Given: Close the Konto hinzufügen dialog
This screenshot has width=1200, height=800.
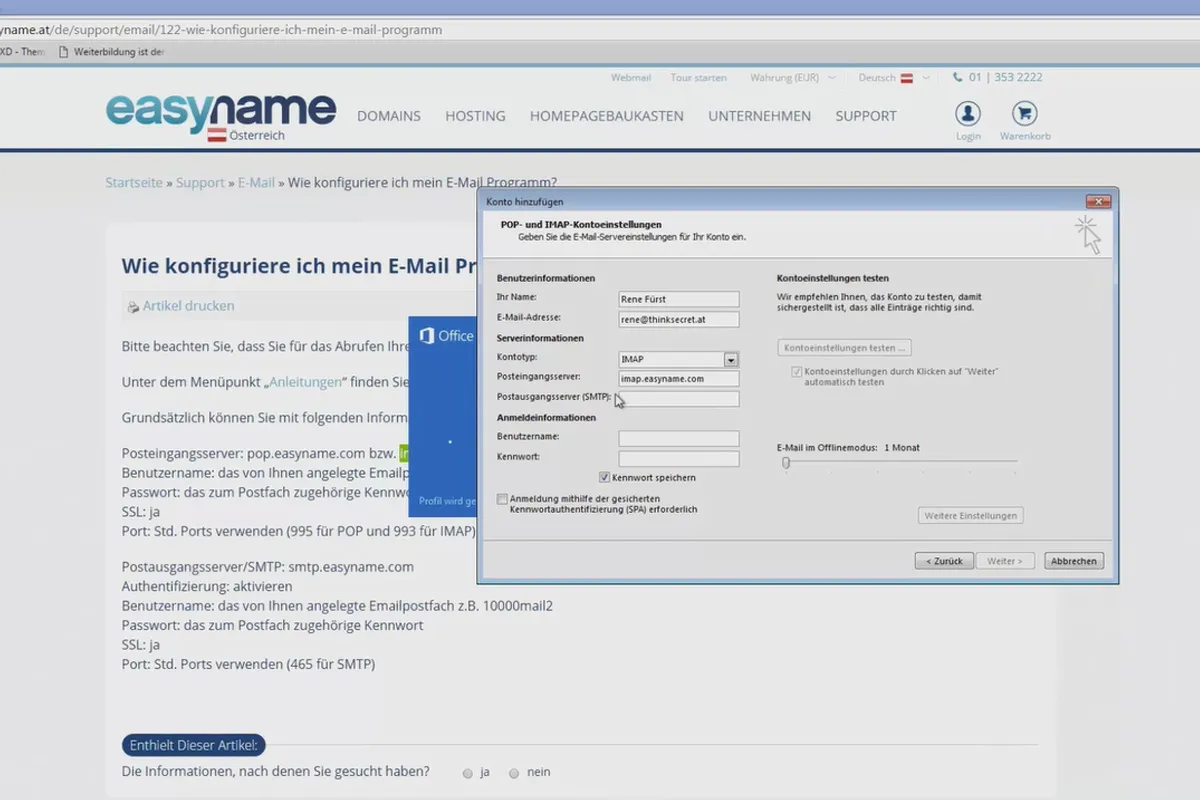Looking at the screenshot, I should click(x=1097, y=201).
